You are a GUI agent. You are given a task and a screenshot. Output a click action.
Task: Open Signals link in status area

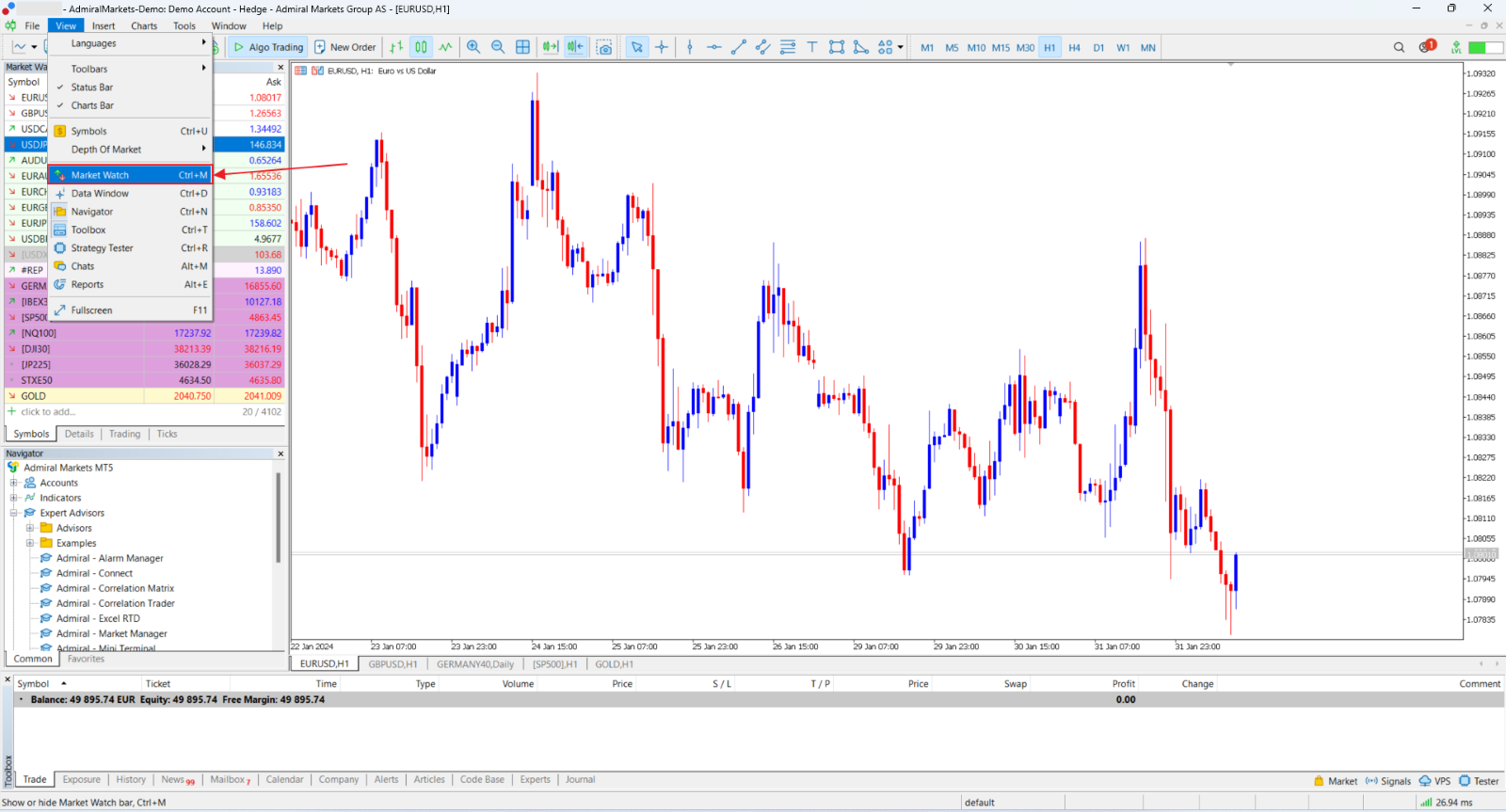pos(1388,781)
